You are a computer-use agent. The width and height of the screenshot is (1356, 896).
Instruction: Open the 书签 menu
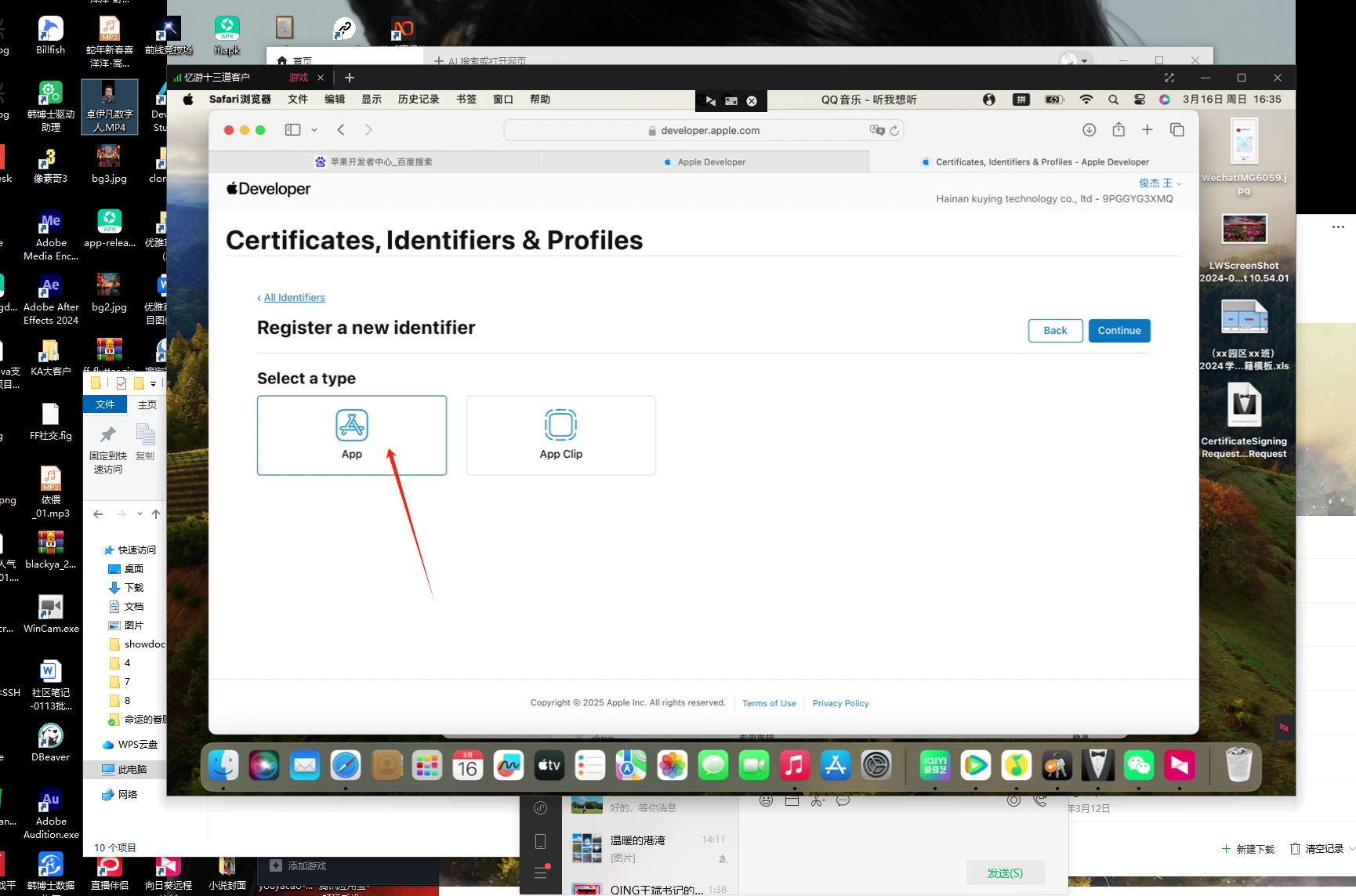pos(466,100)
